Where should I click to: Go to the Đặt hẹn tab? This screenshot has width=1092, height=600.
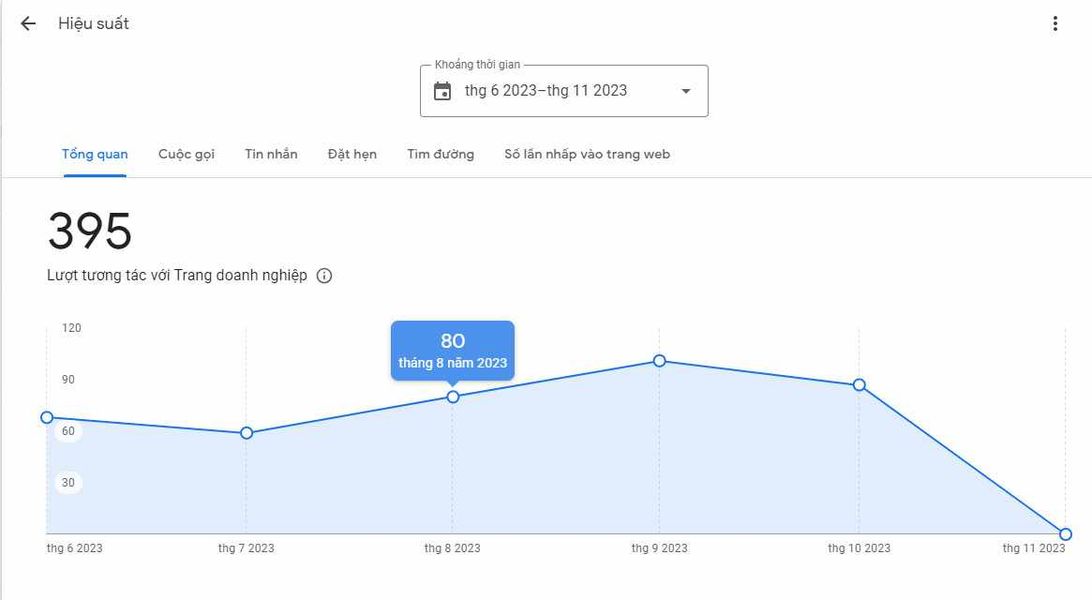[x=352, y=154]
